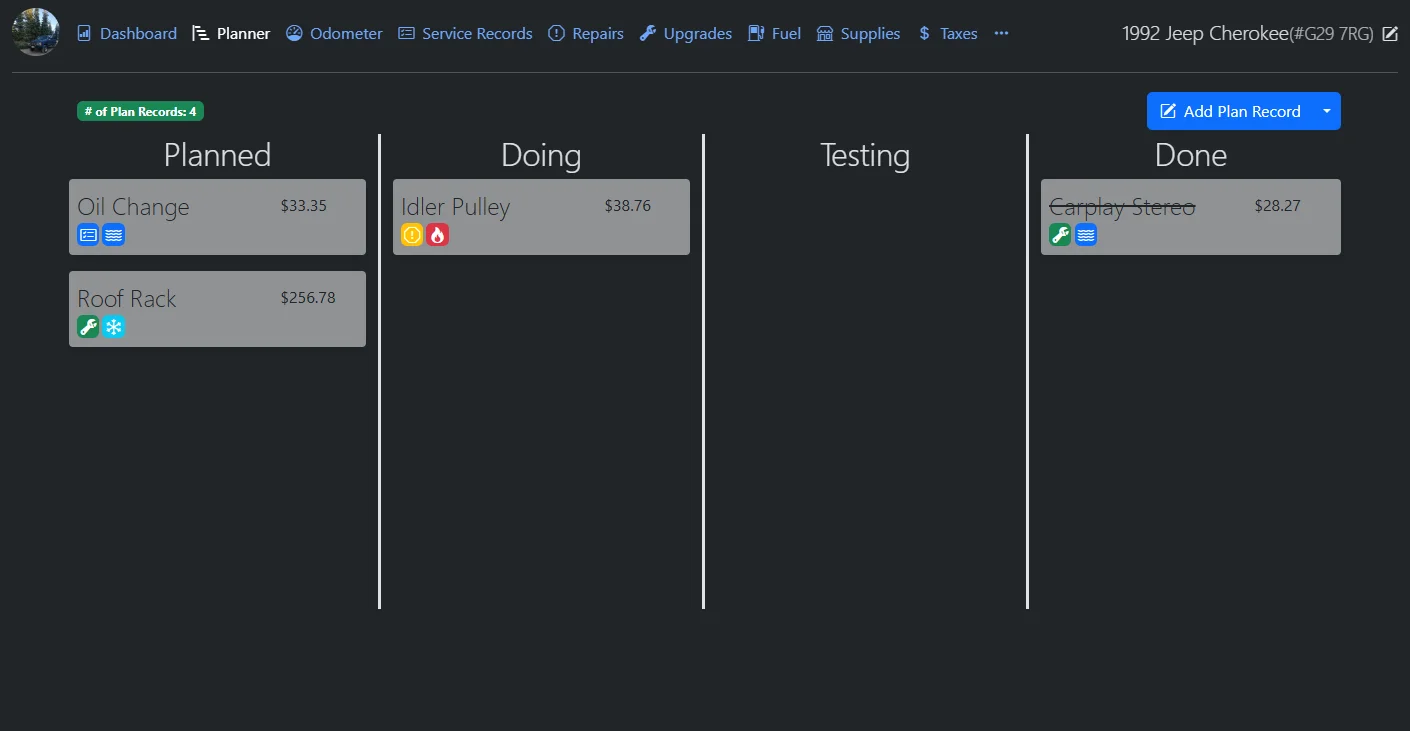Toggle the wrench badge on Carplay Stereo
Viewport: 1410px width, 731px height.
coord(1060,234)
